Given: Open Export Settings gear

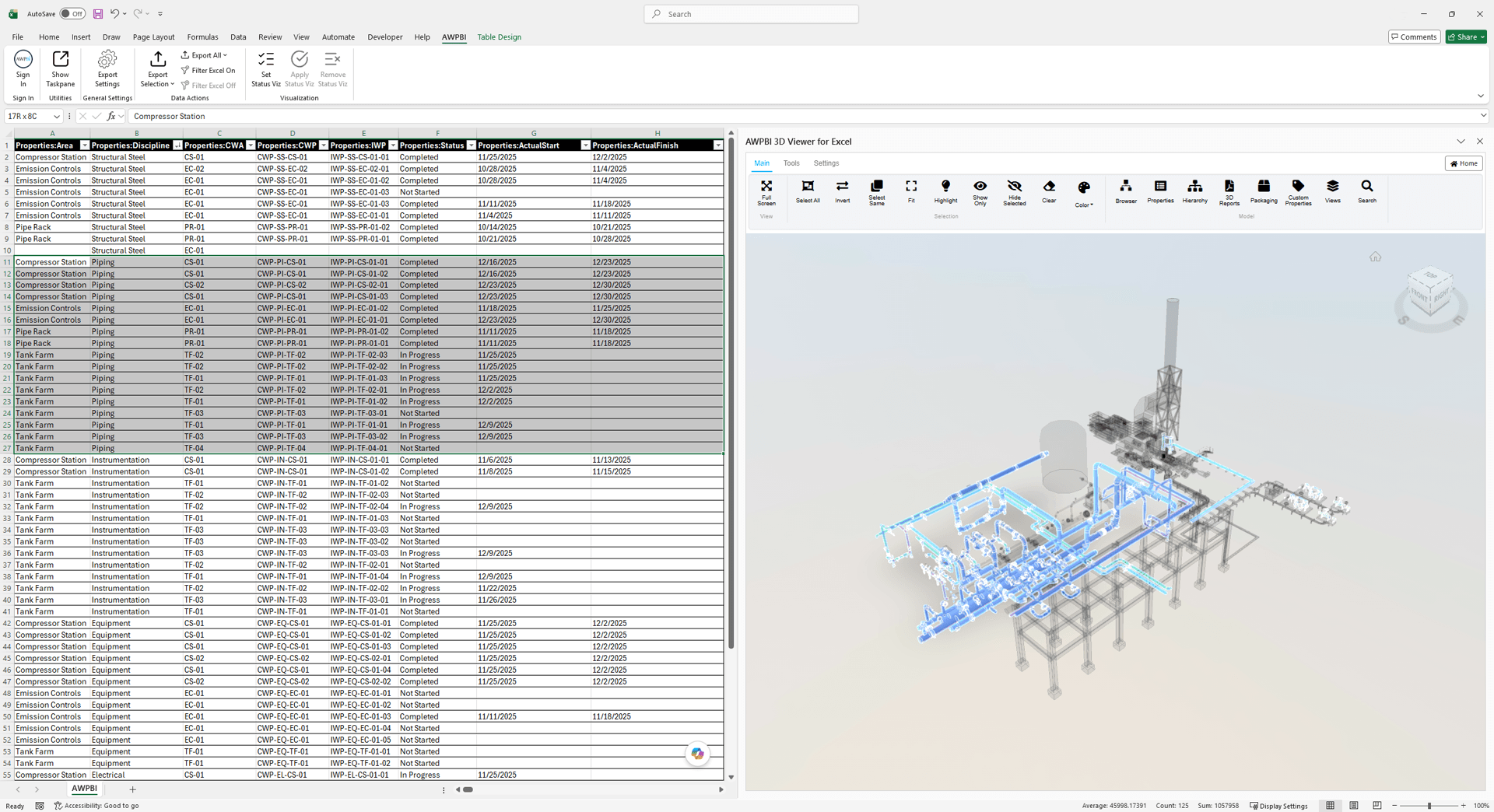Looking at the screenshot, I should [x=107, y=69].
